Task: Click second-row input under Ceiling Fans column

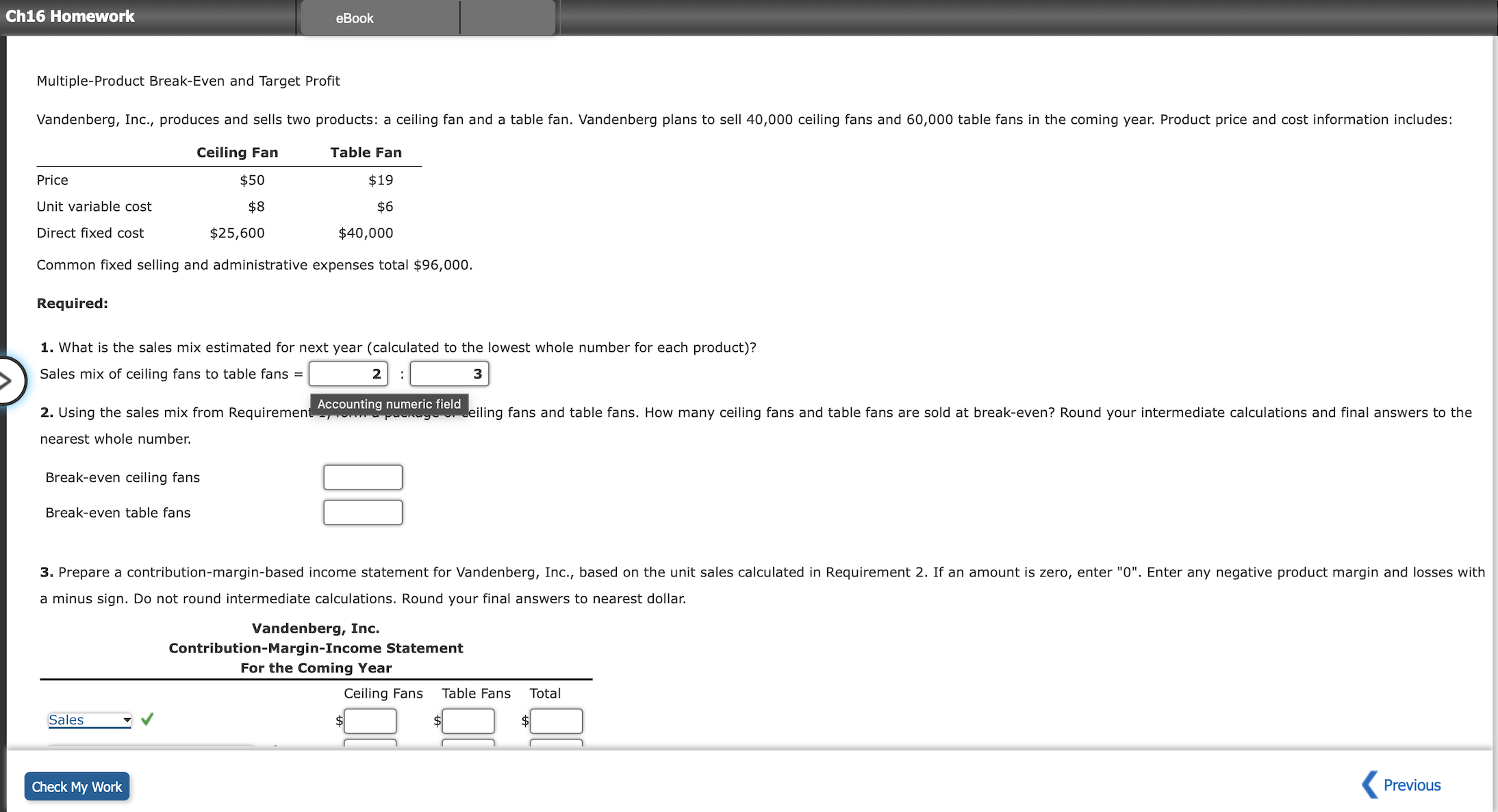Action: 370,743
